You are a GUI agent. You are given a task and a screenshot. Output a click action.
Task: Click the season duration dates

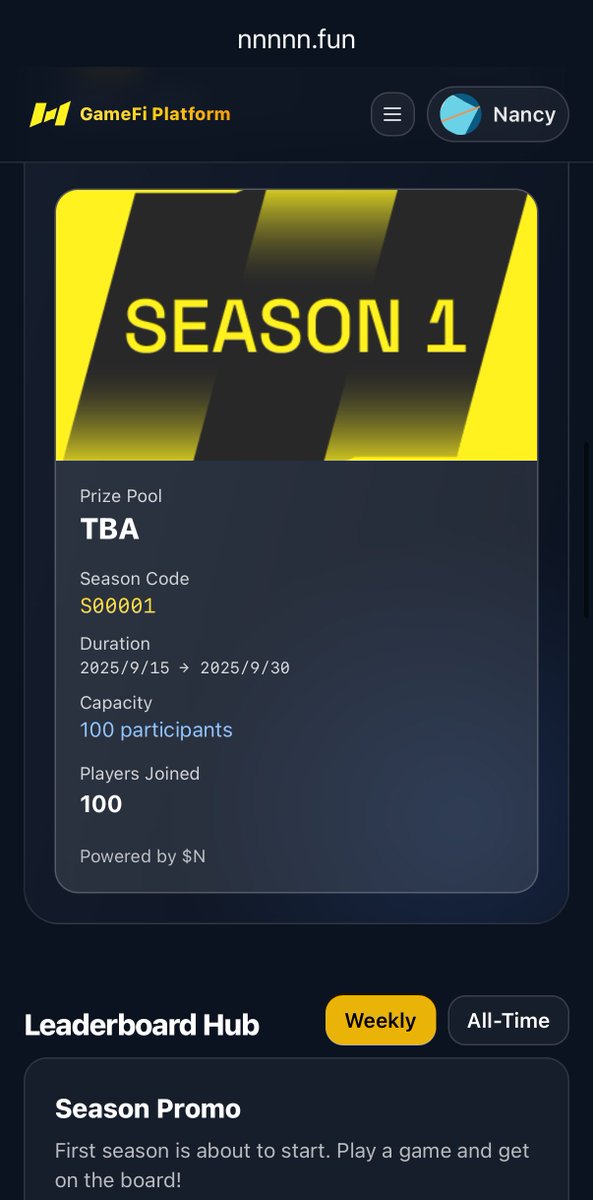coord(185,667)
